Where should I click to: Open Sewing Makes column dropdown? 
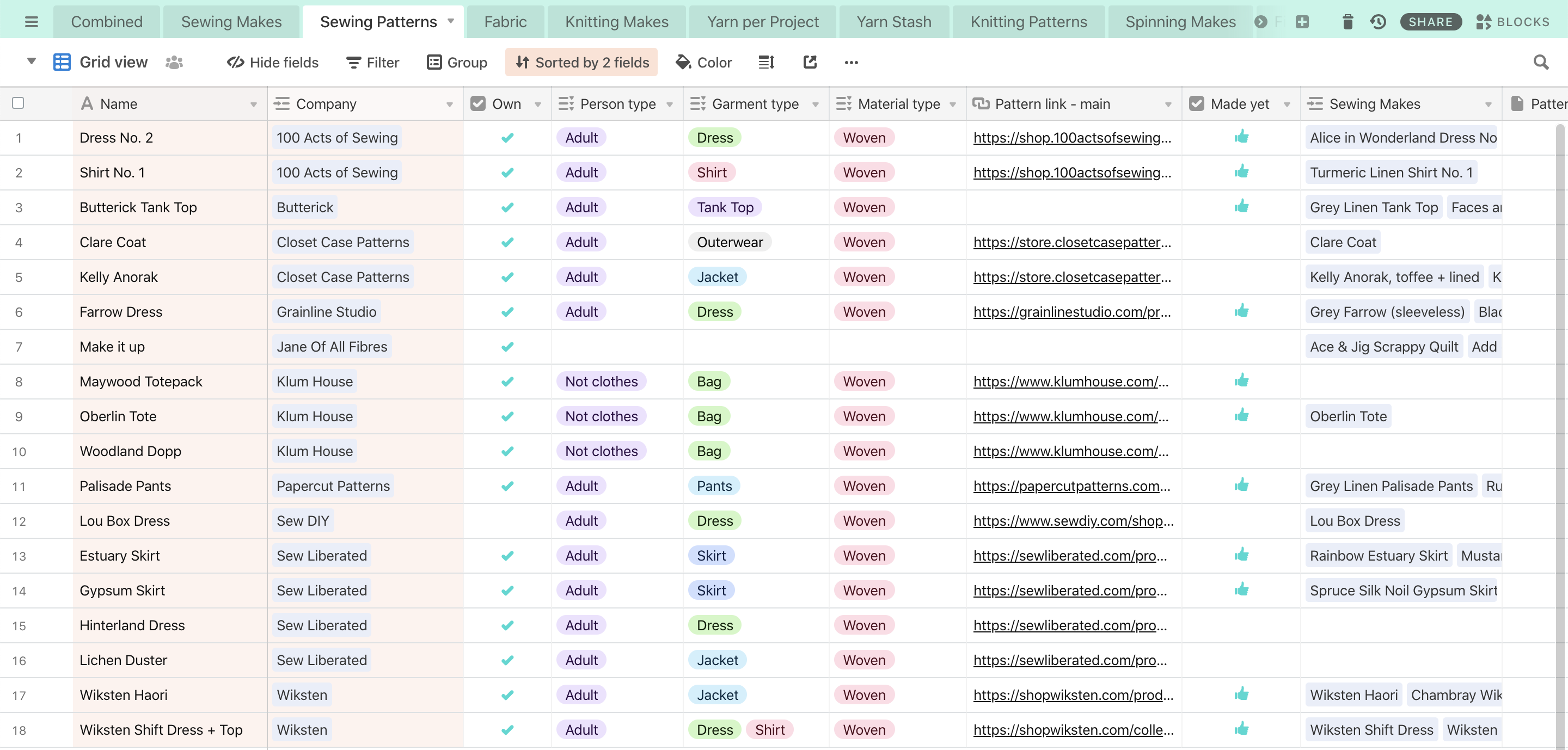[1489, 104]
